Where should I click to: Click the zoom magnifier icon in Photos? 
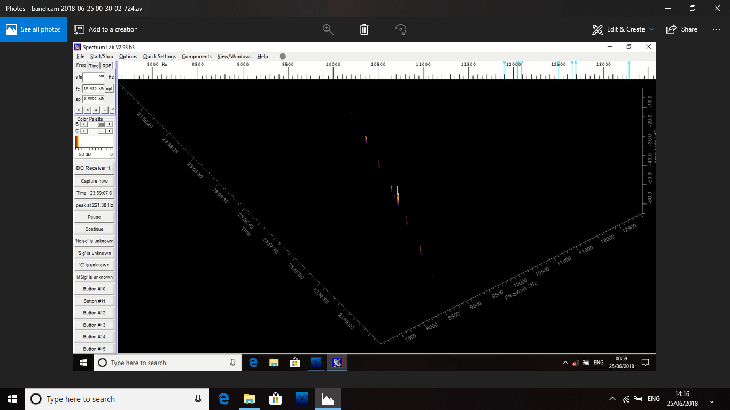pos(327,29)
